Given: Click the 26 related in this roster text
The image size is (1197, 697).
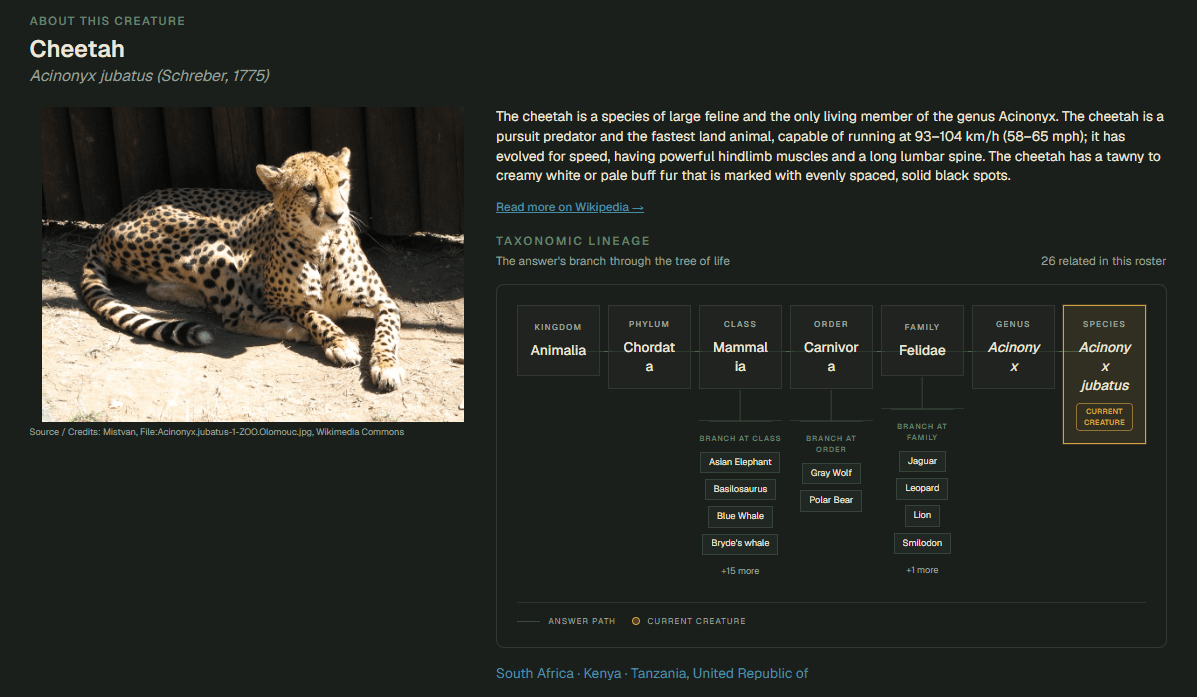Looking at the screenshot, I should click(1103, 261).
